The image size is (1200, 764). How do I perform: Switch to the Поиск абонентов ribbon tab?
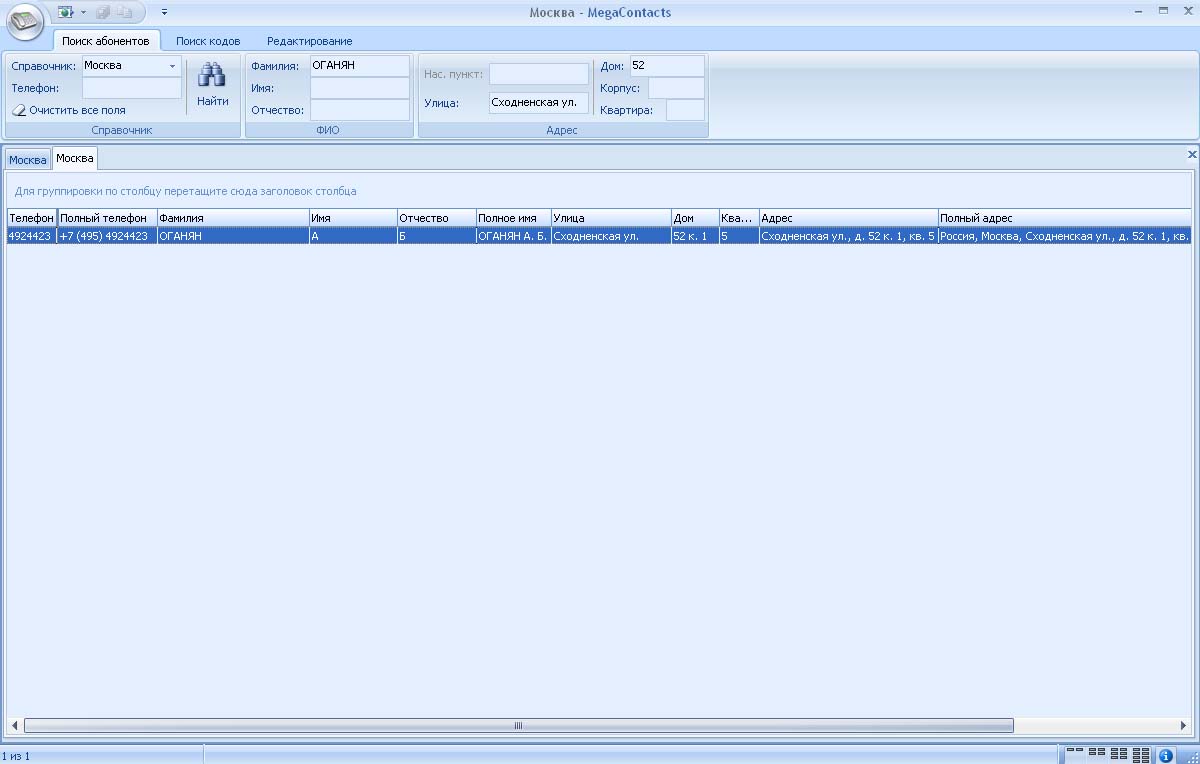[105, 41]
